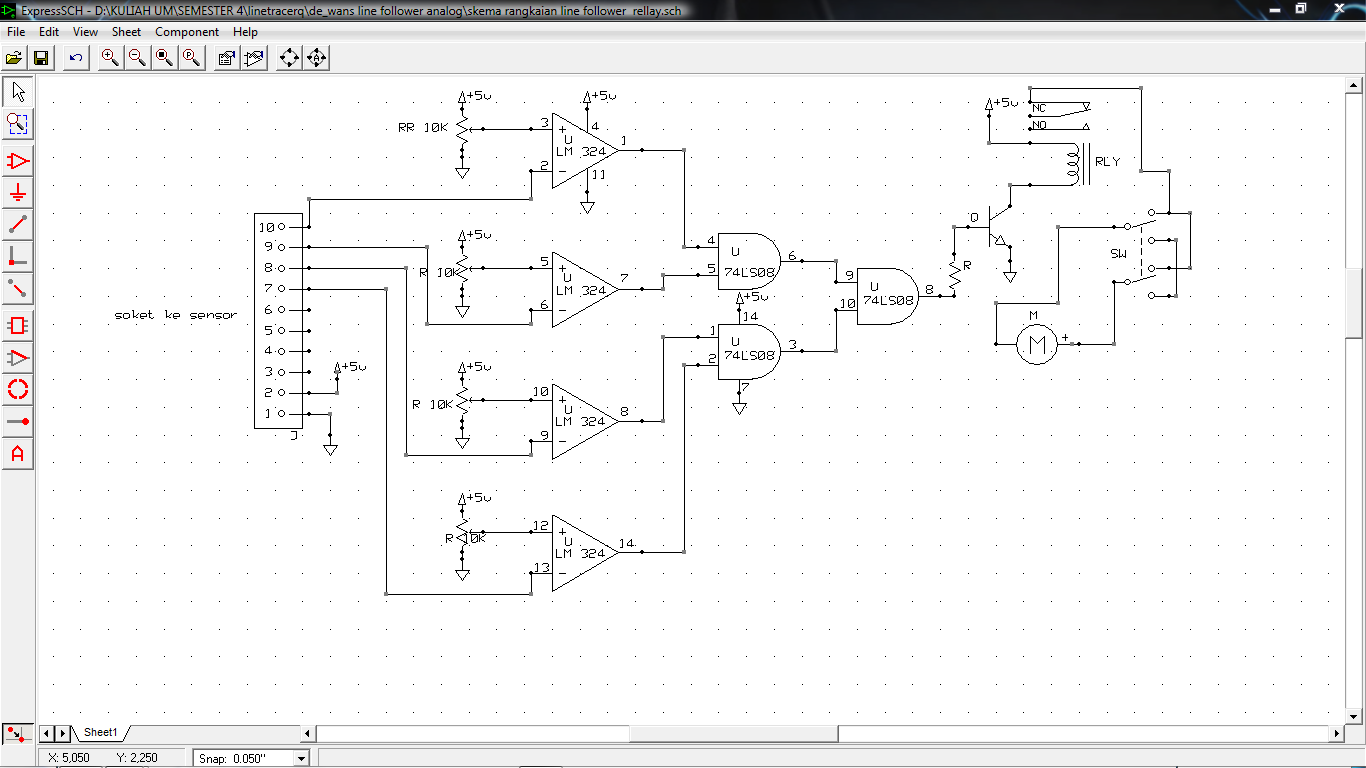Click the zoom out magnifier icon
The height and width of the screenshot is (768, 1366).
137,58
